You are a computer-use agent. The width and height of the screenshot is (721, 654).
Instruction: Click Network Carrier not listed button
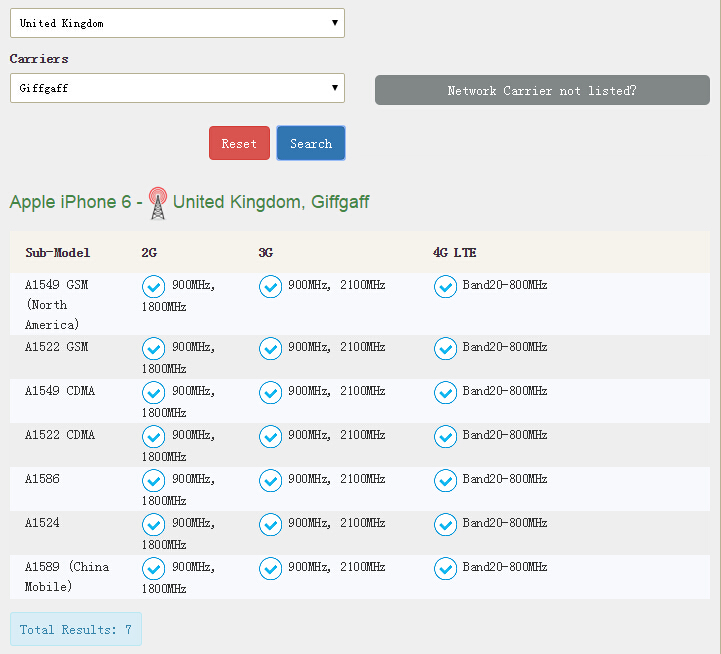pyautogui.click(x=542, y=90)
